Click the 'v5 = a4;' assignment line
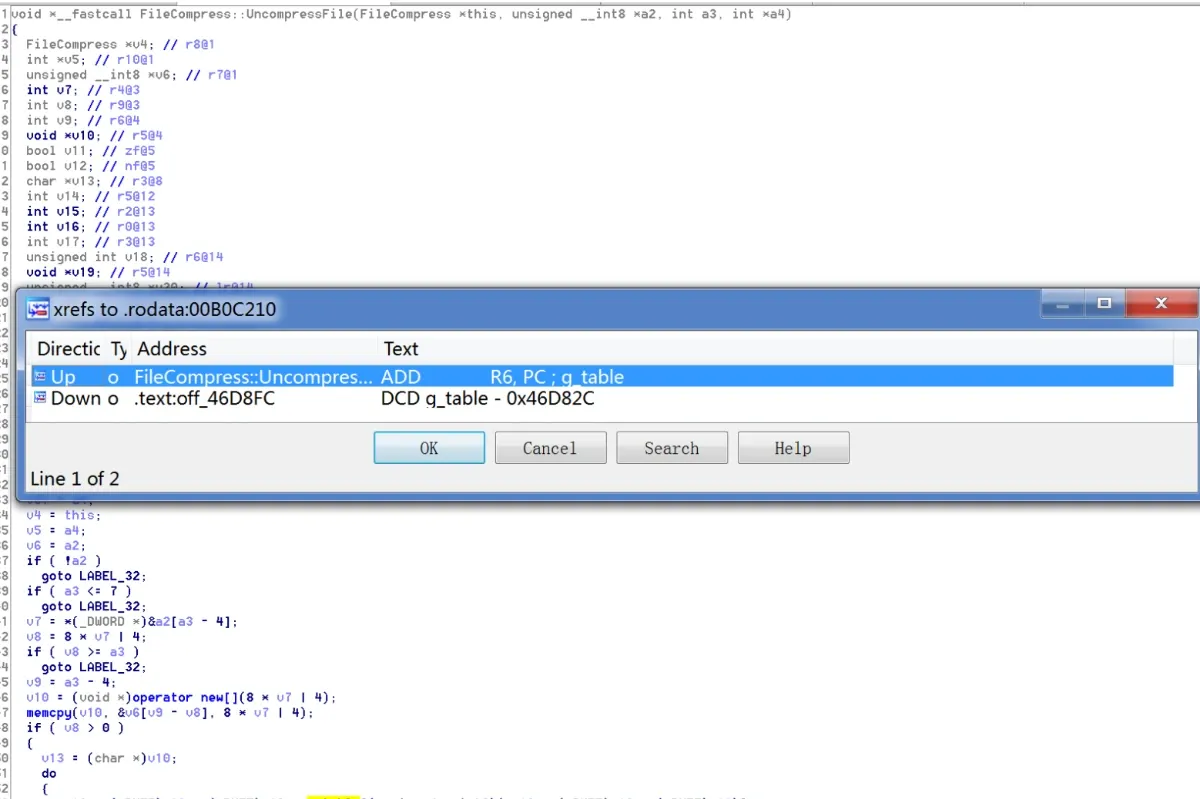The width and height of the screenshot is (1200, 799). tap(56, 530)
